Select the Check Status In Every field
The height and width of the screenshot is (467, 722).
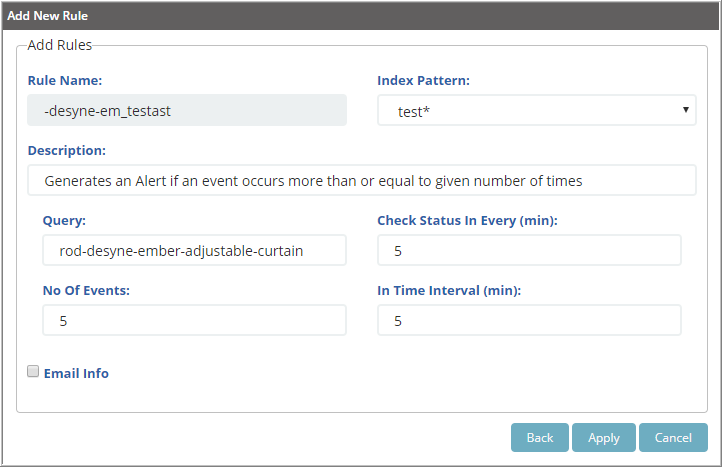pyautogui.click(x=529, y=250)
